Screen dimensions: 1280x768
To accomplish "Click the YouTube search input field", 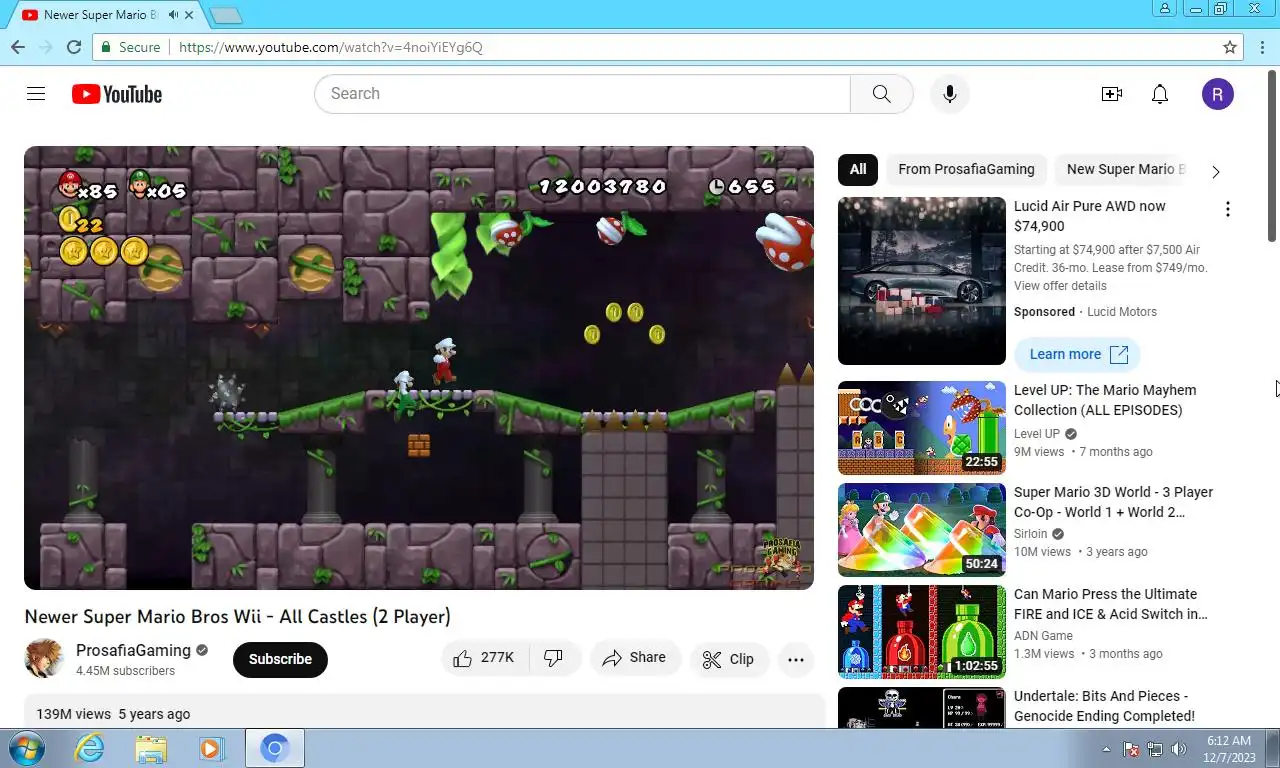I will [x=582, y=94].
